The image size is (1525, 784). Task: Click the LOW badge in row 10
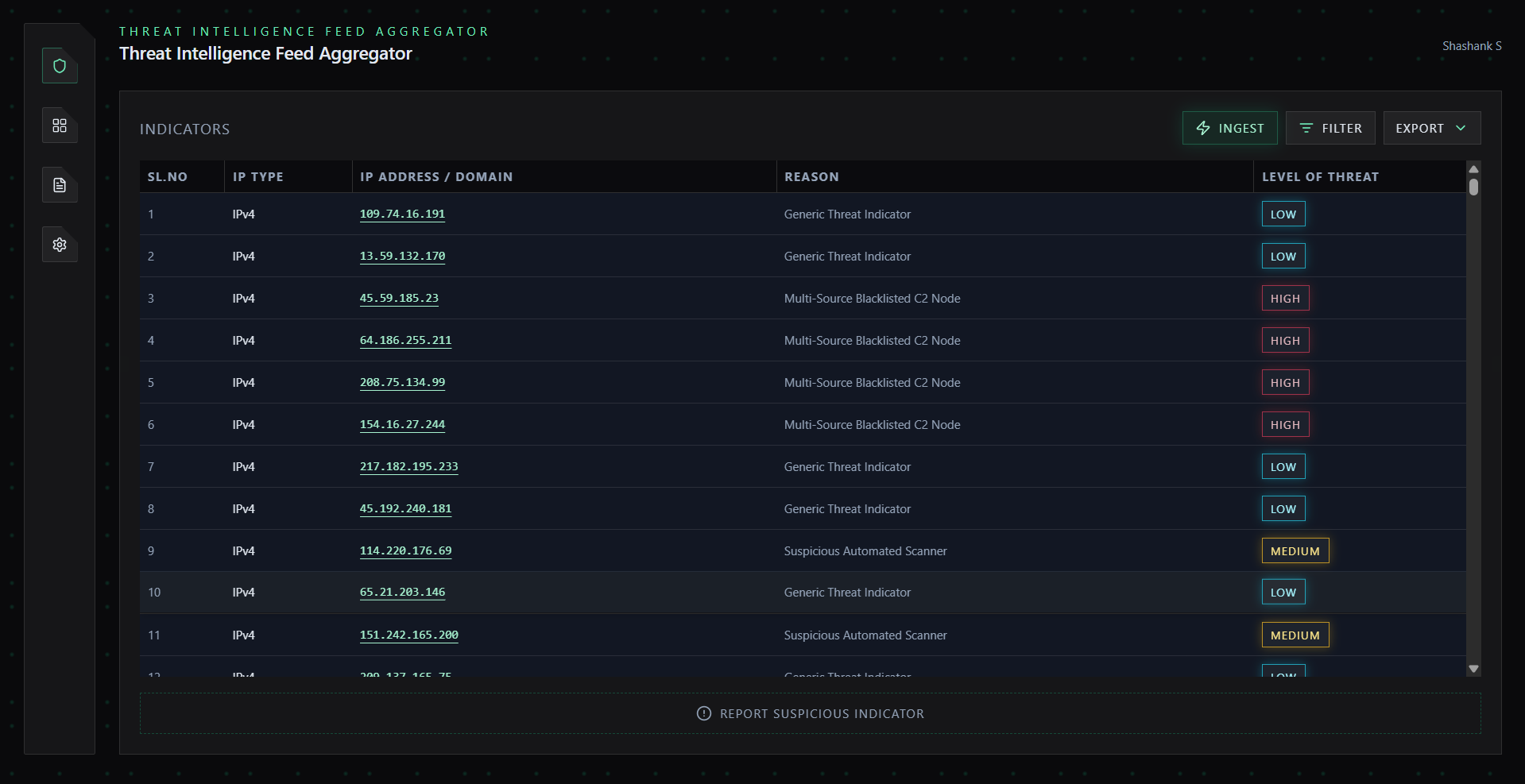coord(1283,592)
